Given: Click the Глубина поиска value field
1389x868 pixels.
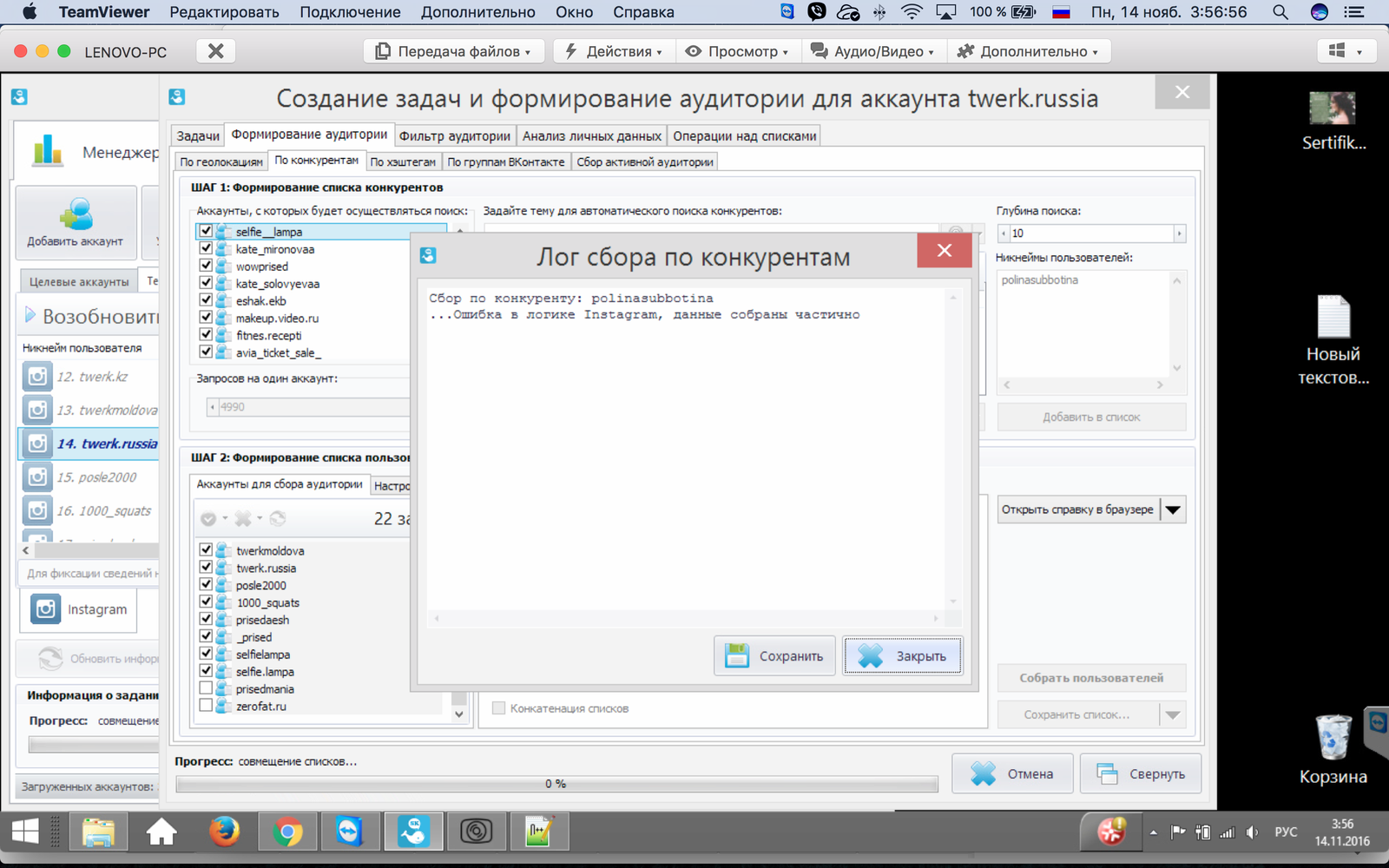Looking at the screenshot, I should [1090, 233].
